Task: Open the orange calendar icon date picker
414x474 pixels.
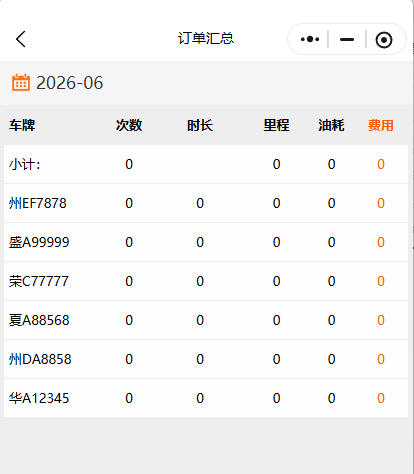Action: tap(21, 82)
